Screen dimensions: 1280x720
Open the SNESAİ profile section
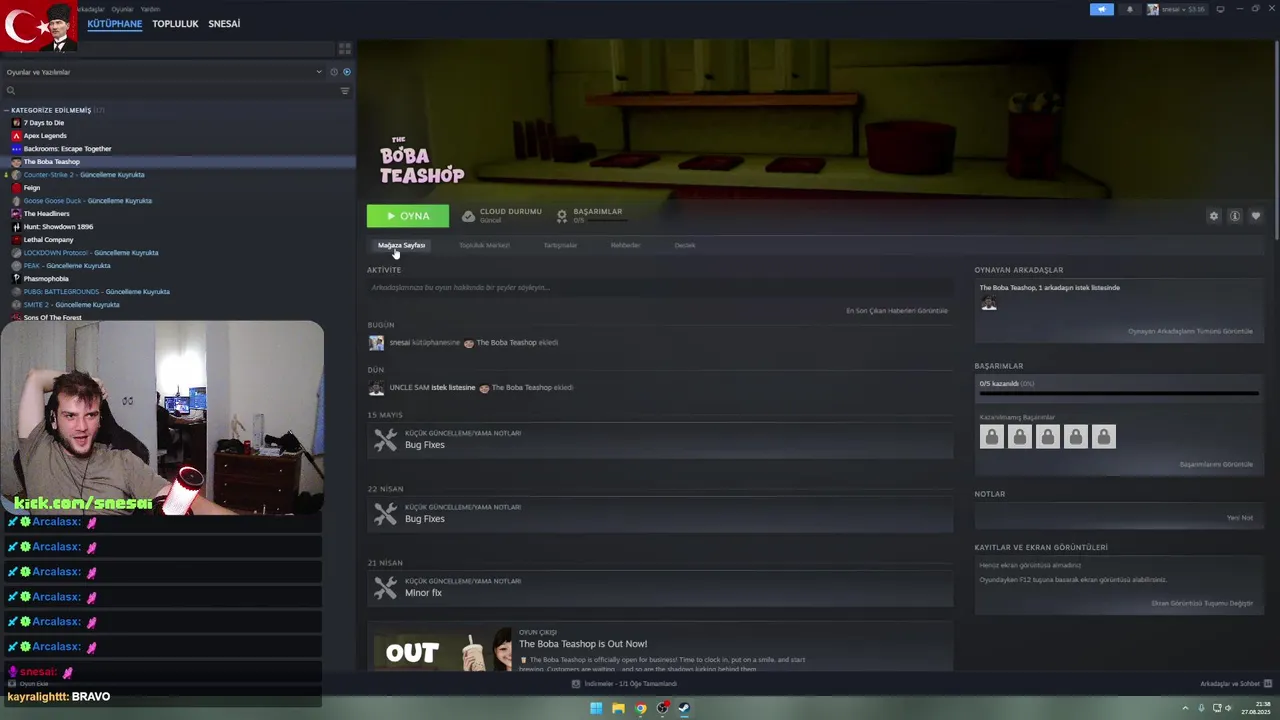pyautogui.click(x=224, y=24)
